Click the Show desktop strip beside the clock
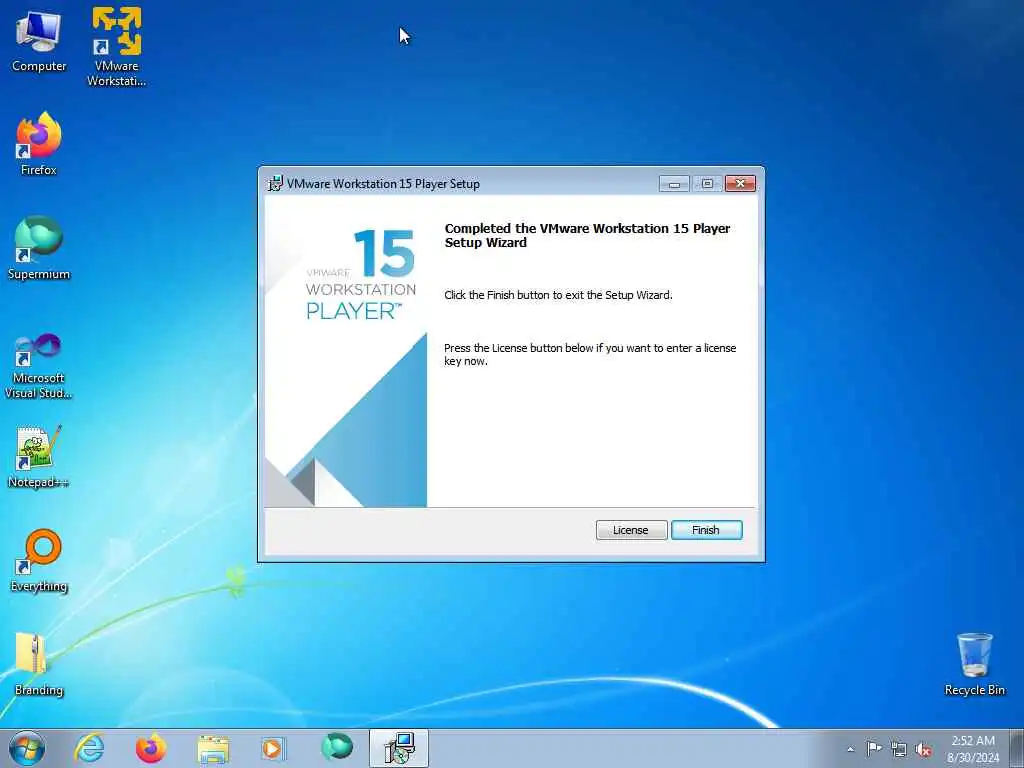This screenshot has height=768, width=1024. tap(1017, 748)
